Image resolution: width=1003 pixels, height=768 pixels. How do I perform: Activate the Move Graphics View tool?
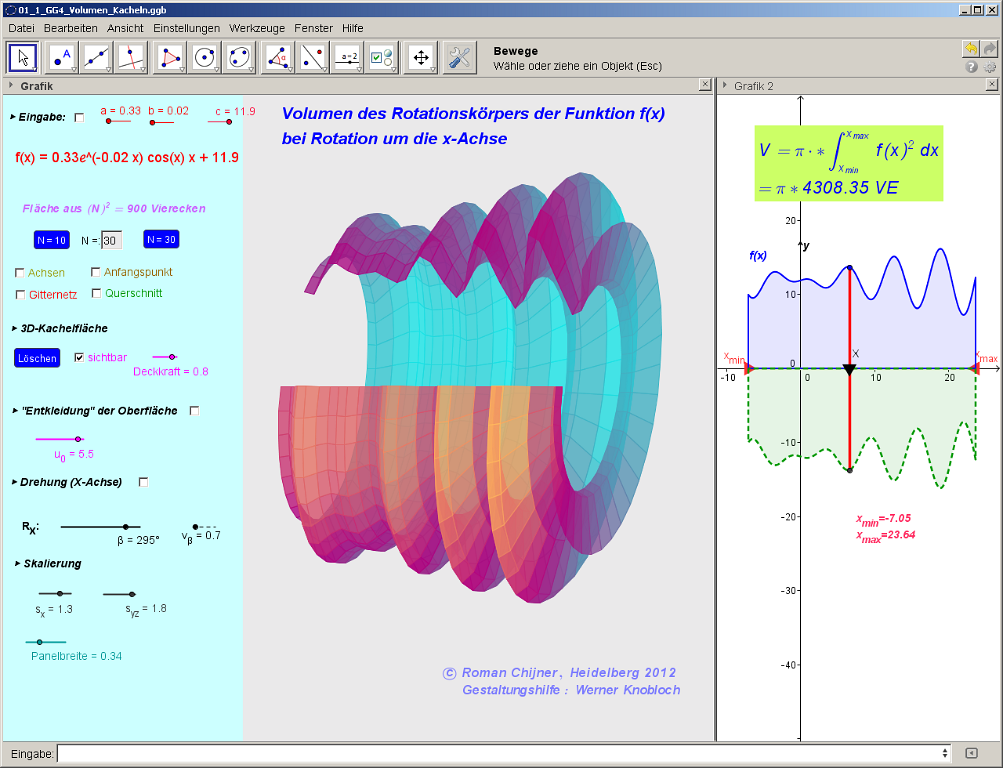(x=421, y=58)
